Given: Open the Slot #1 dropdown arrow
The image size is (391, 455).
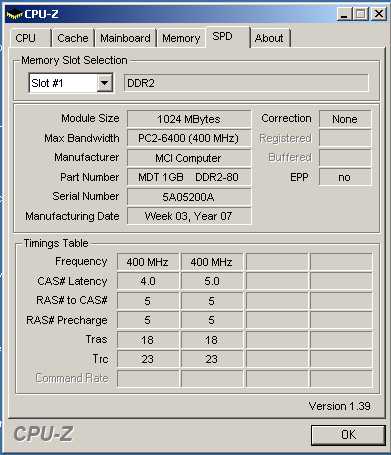Looking at the screenshot, I should pos(104,83).
